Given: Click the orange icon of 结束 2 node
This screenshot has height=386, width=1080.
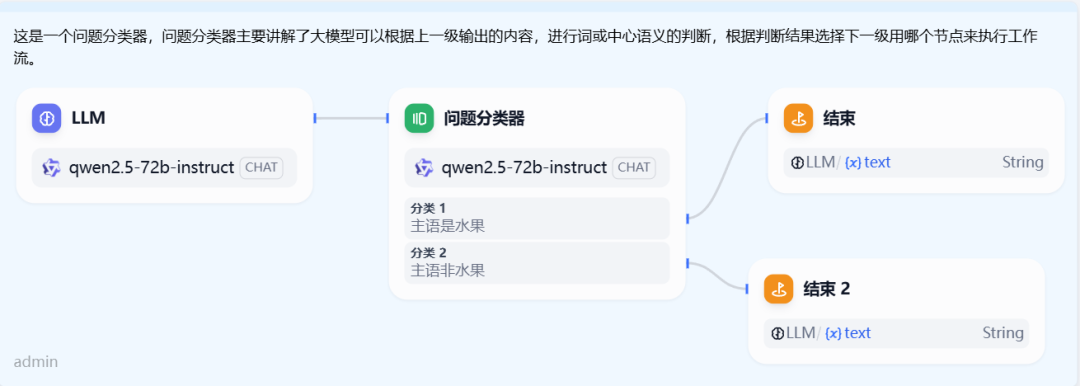Looking at the screenshot, I should click(778, 289).
